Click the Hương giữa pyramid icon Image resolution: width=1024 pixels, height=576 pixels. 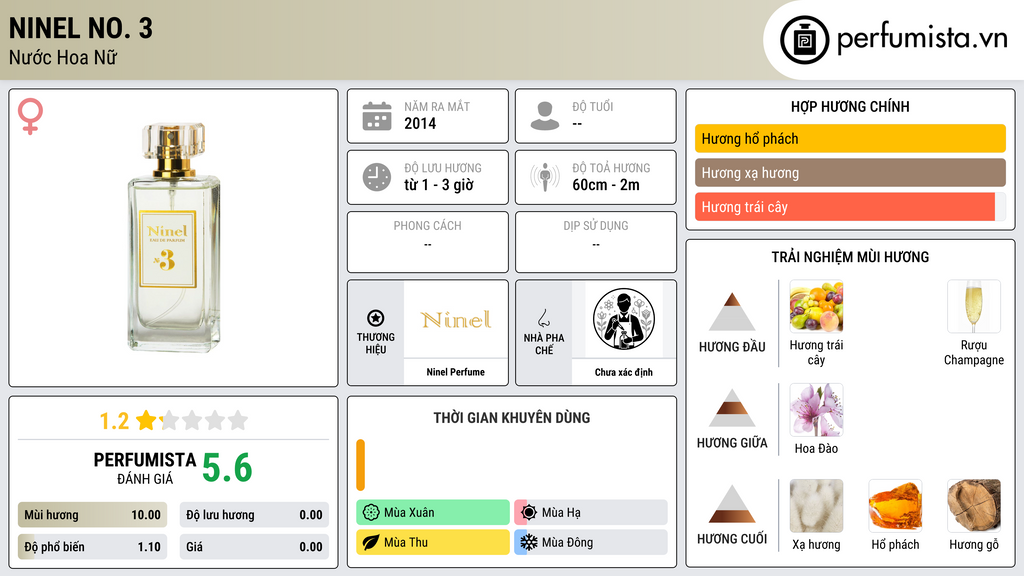[732, 408]
